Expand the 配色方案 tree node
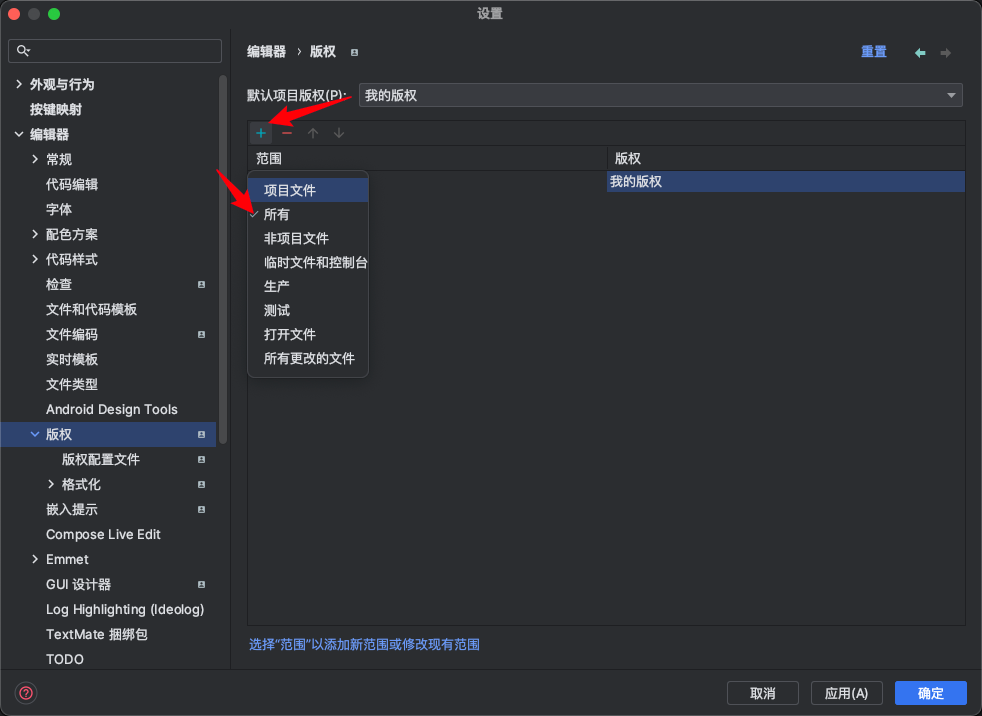Image resolution: width=982 pixels, height=716 pixels. click(35, 235)
